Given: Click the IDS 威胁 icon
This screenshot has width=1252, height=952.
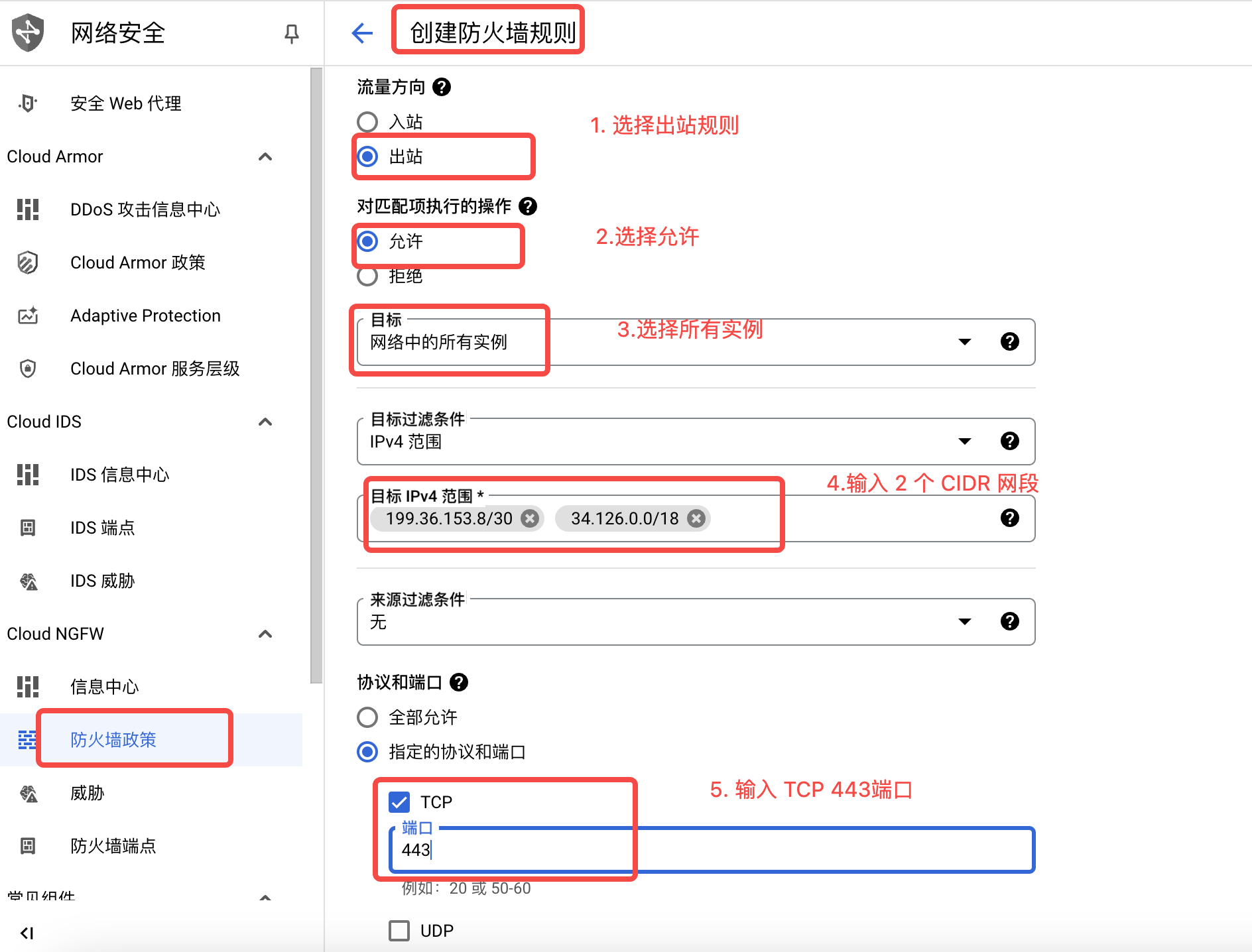Looking at the screenshot, I should 28,581.
